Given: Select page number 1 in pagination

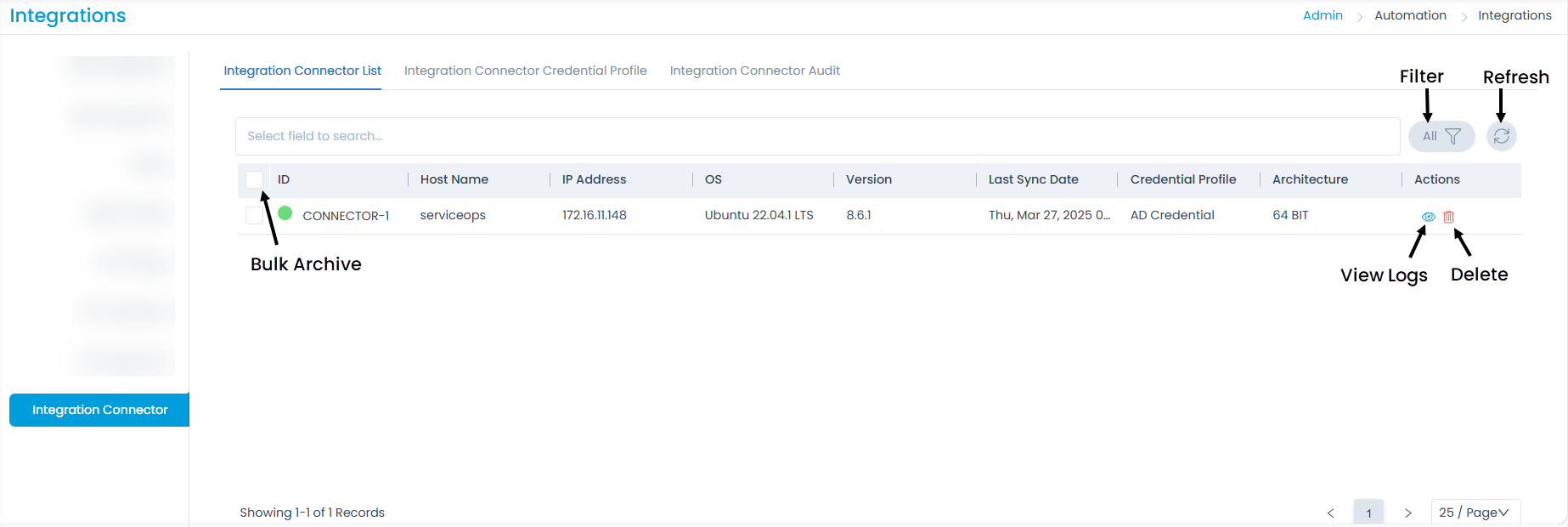Looking at the screenshot, I should (x=1368, y=513).
